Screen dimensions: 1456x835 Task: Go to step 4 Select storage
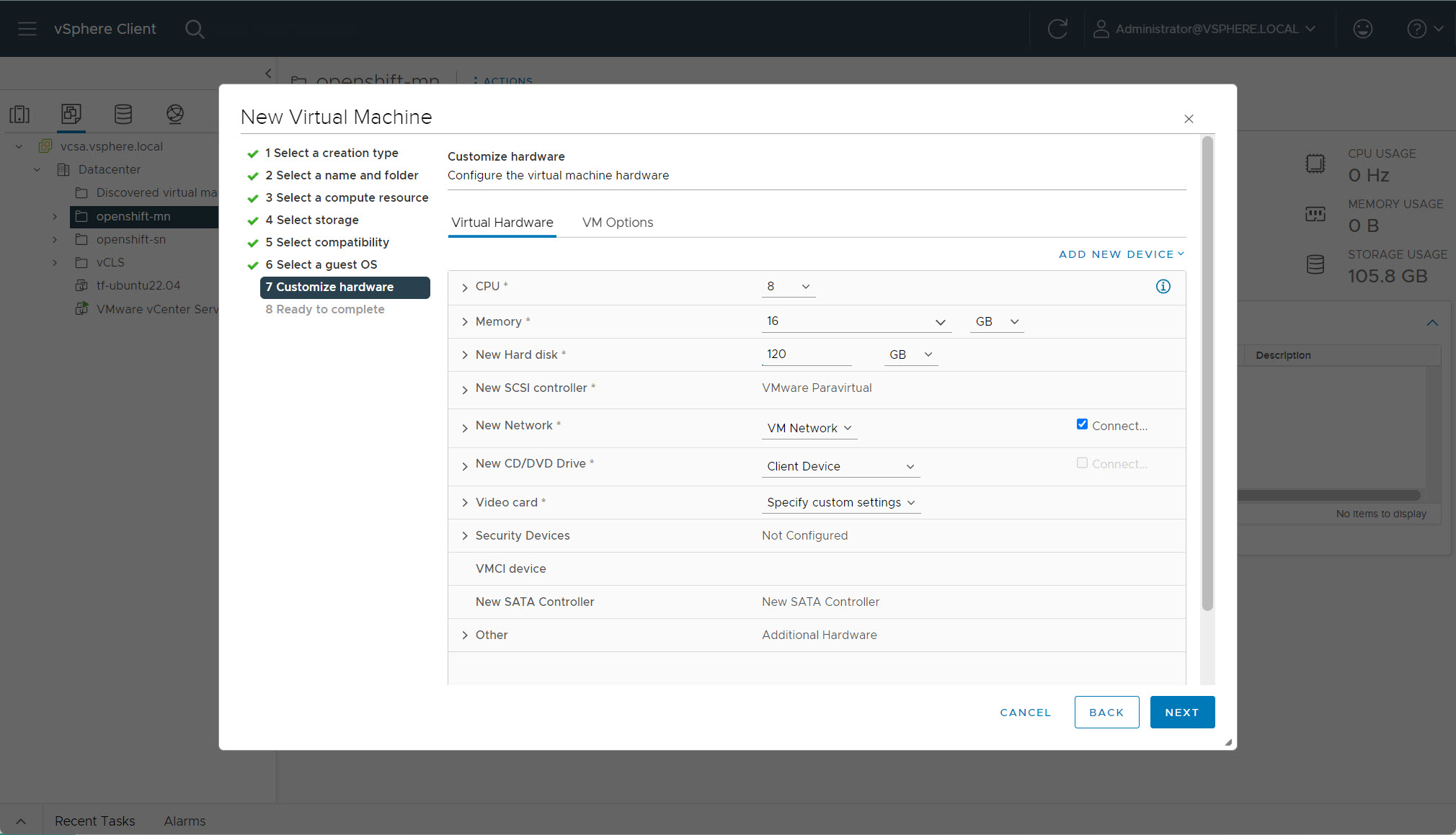tap(317, 220)
